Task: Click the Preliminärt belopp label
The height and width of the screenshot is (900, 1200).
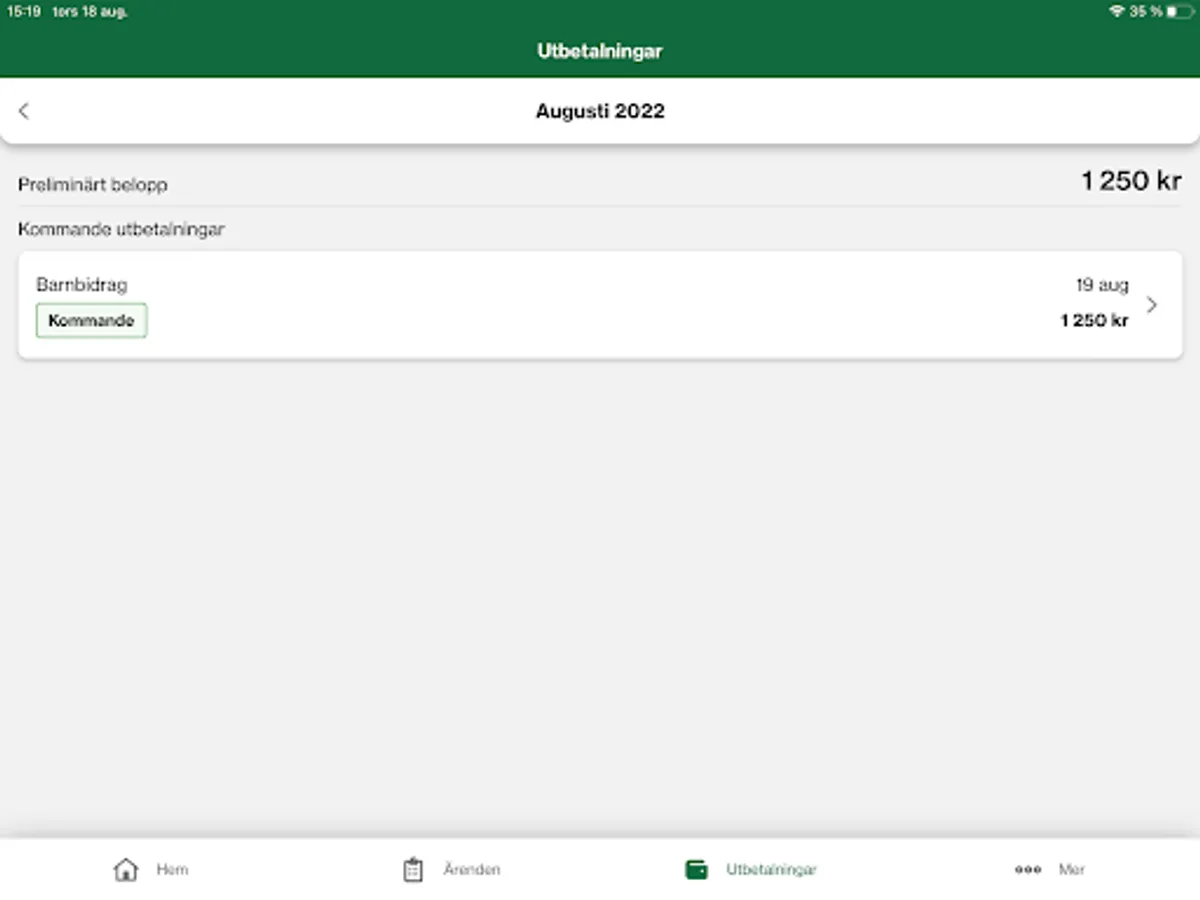Action: 93,185
